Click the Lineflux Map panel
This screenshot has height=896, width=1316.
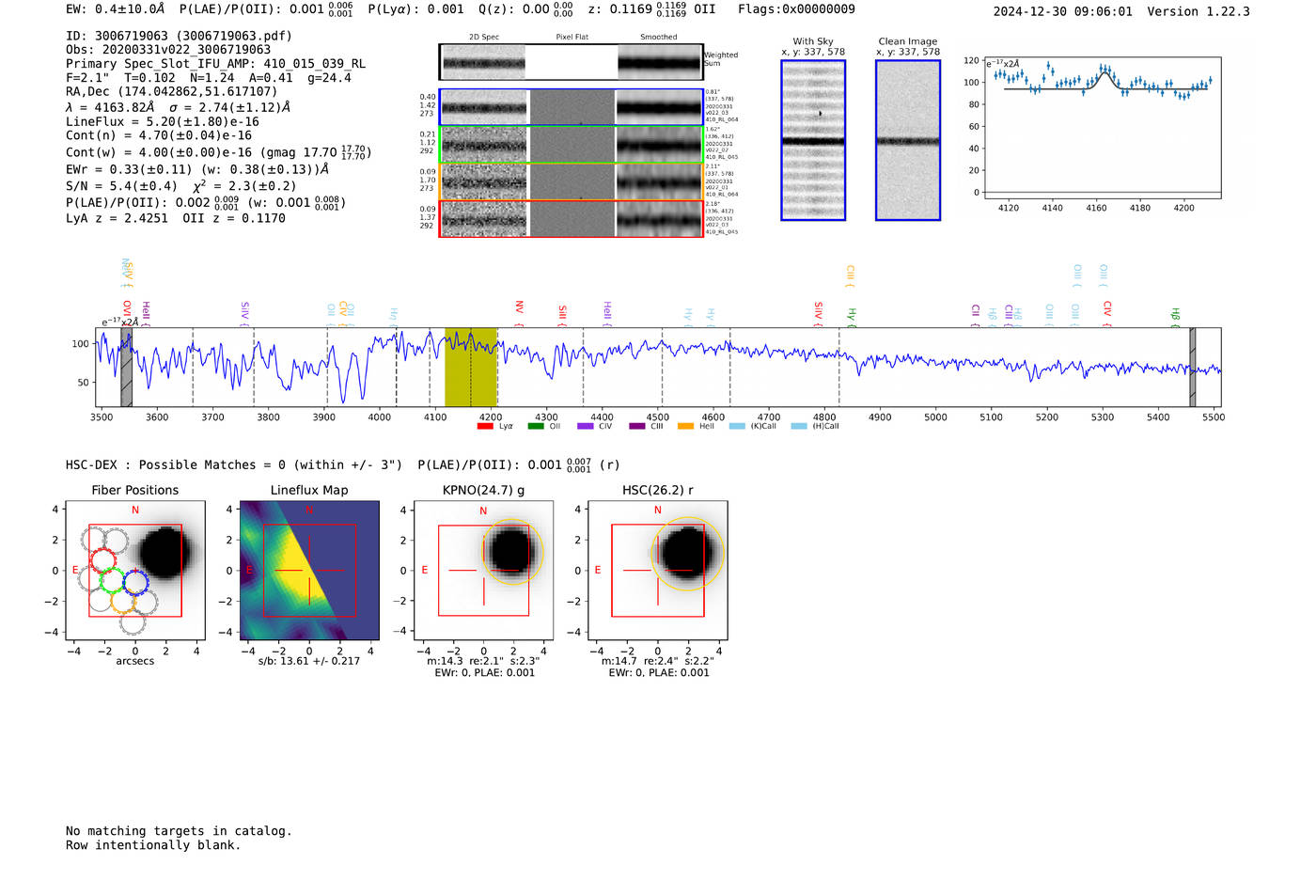tap(309, 570)
